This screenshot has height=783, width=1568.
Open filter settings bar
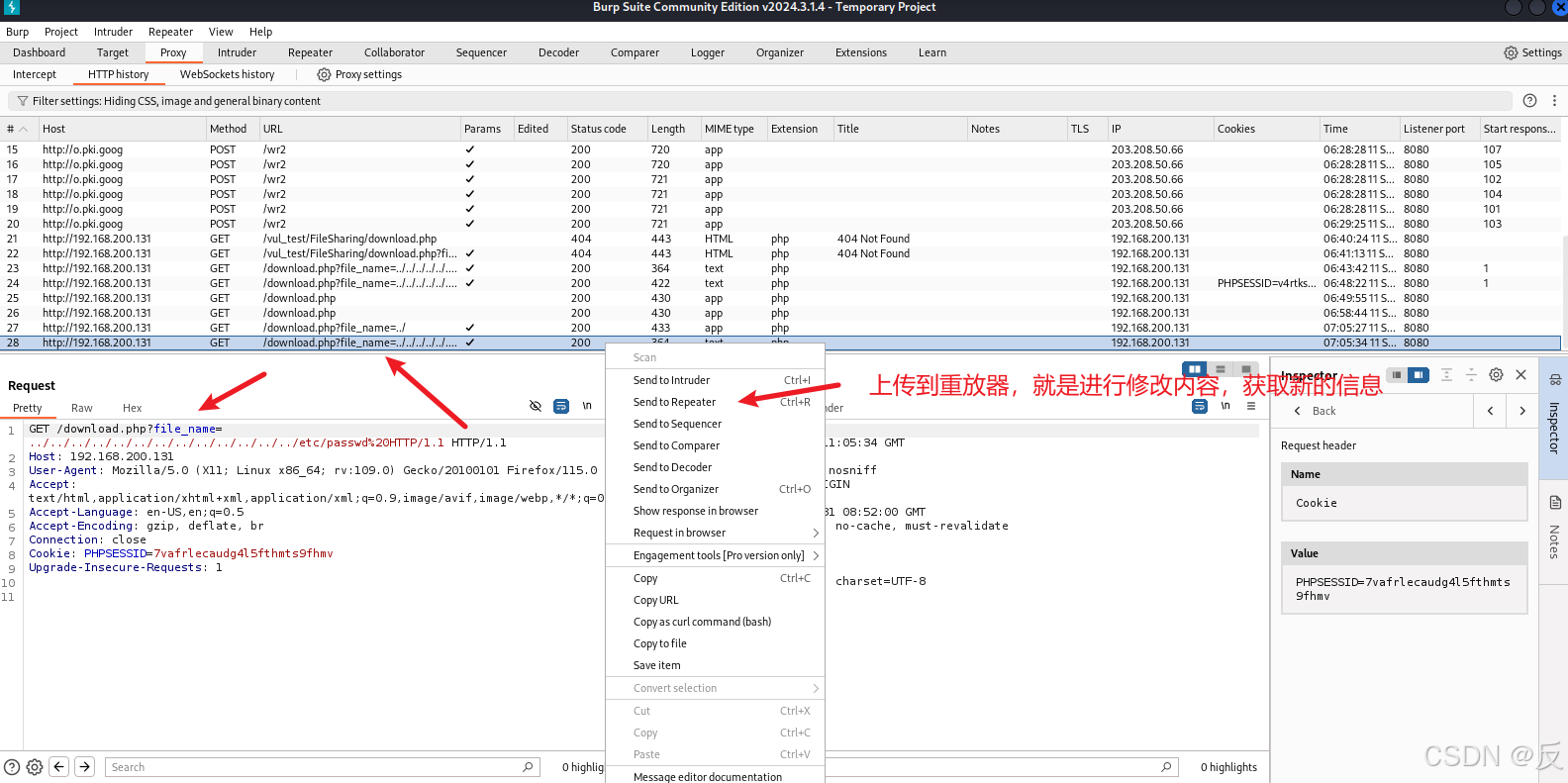(x=759, y=101)
